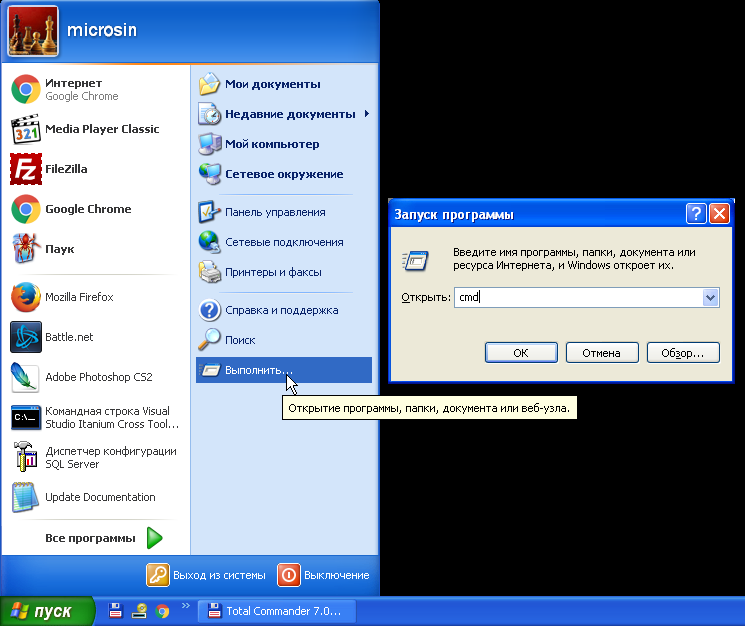The width and height of the screenshot is (745, 626).
Task: Open Adobe Photoshop CS2 feather icon
Action: point(26,377)
